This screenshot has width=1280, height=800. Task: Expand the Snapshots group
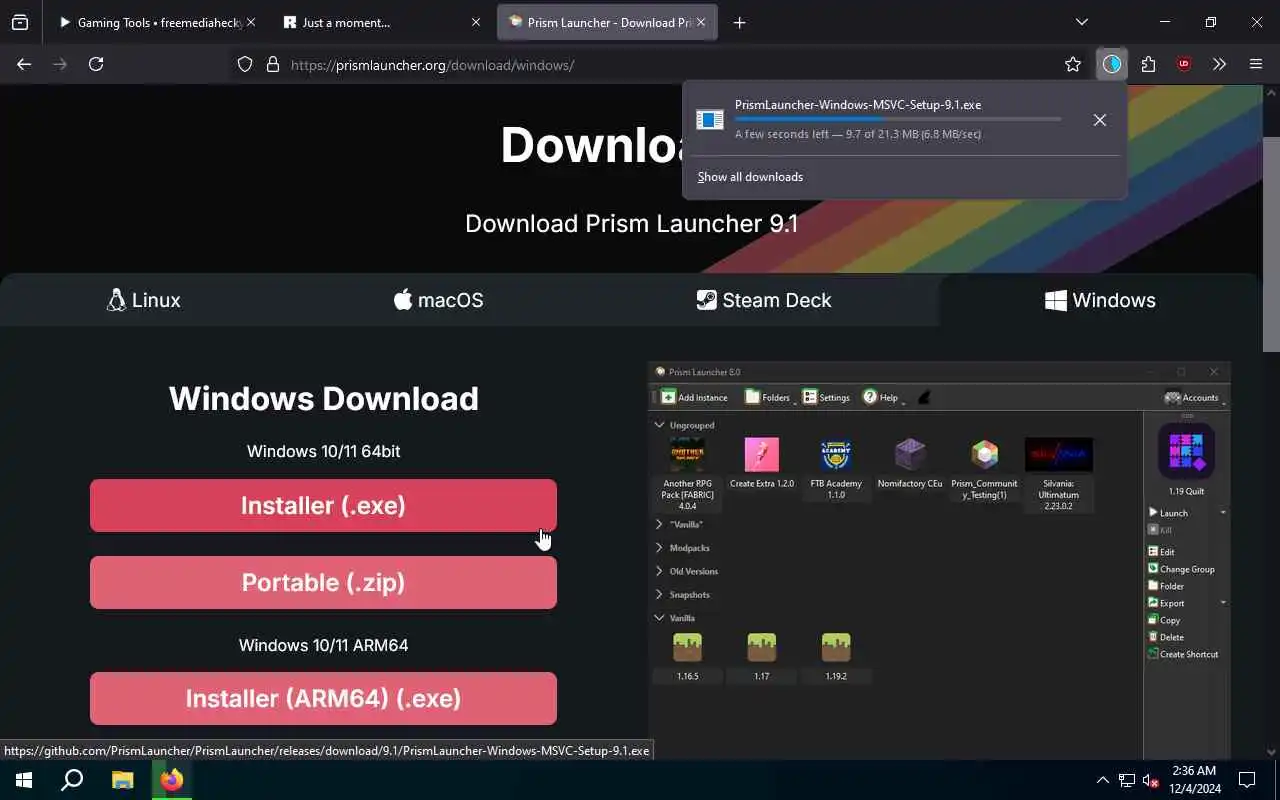[x=659, y=595]
